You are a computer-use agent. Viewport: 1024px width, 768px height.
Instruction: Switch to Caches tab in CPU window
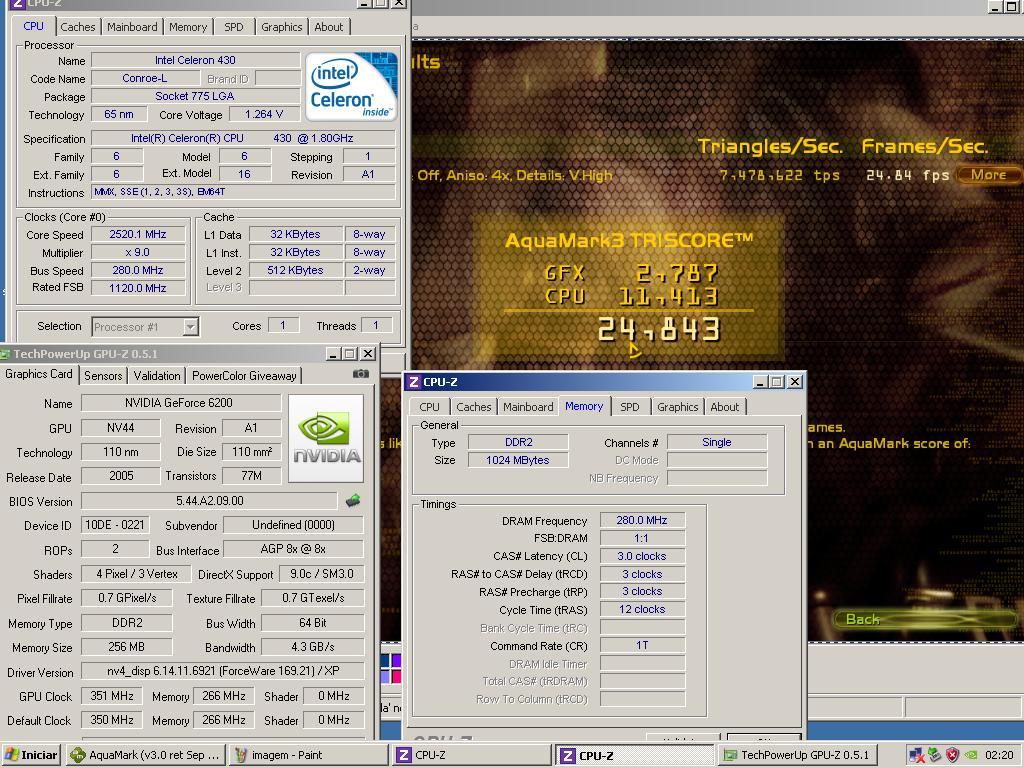[78, 27]
